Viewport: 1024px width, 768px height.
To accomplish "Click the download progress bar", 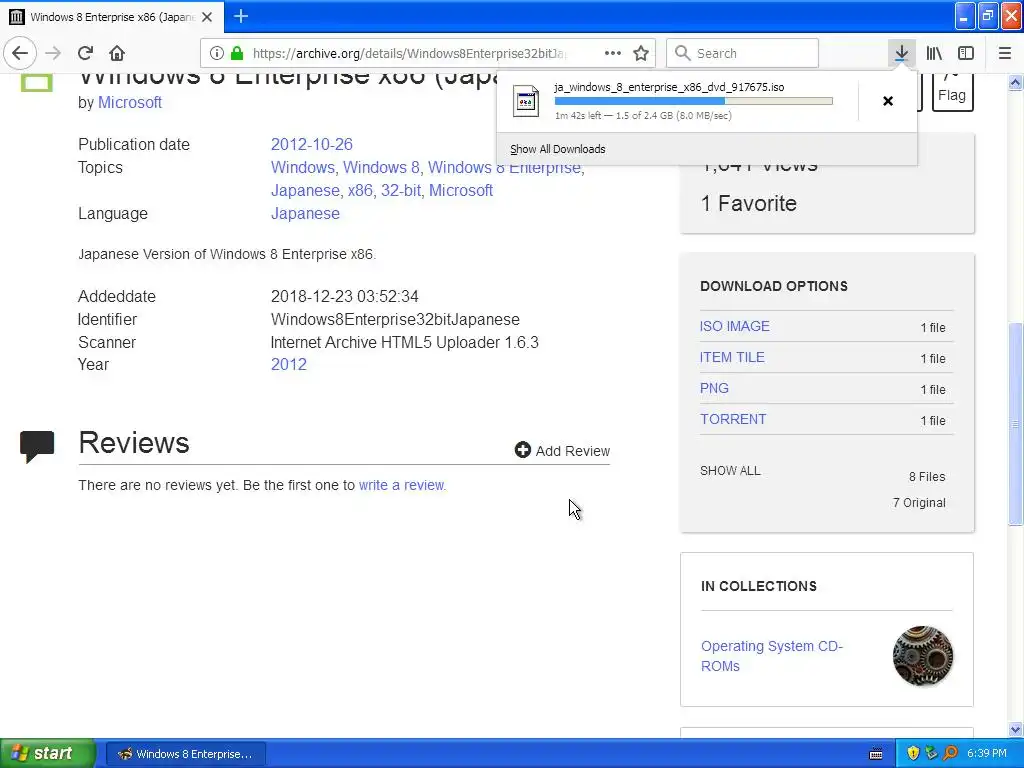I will [694, 101].
